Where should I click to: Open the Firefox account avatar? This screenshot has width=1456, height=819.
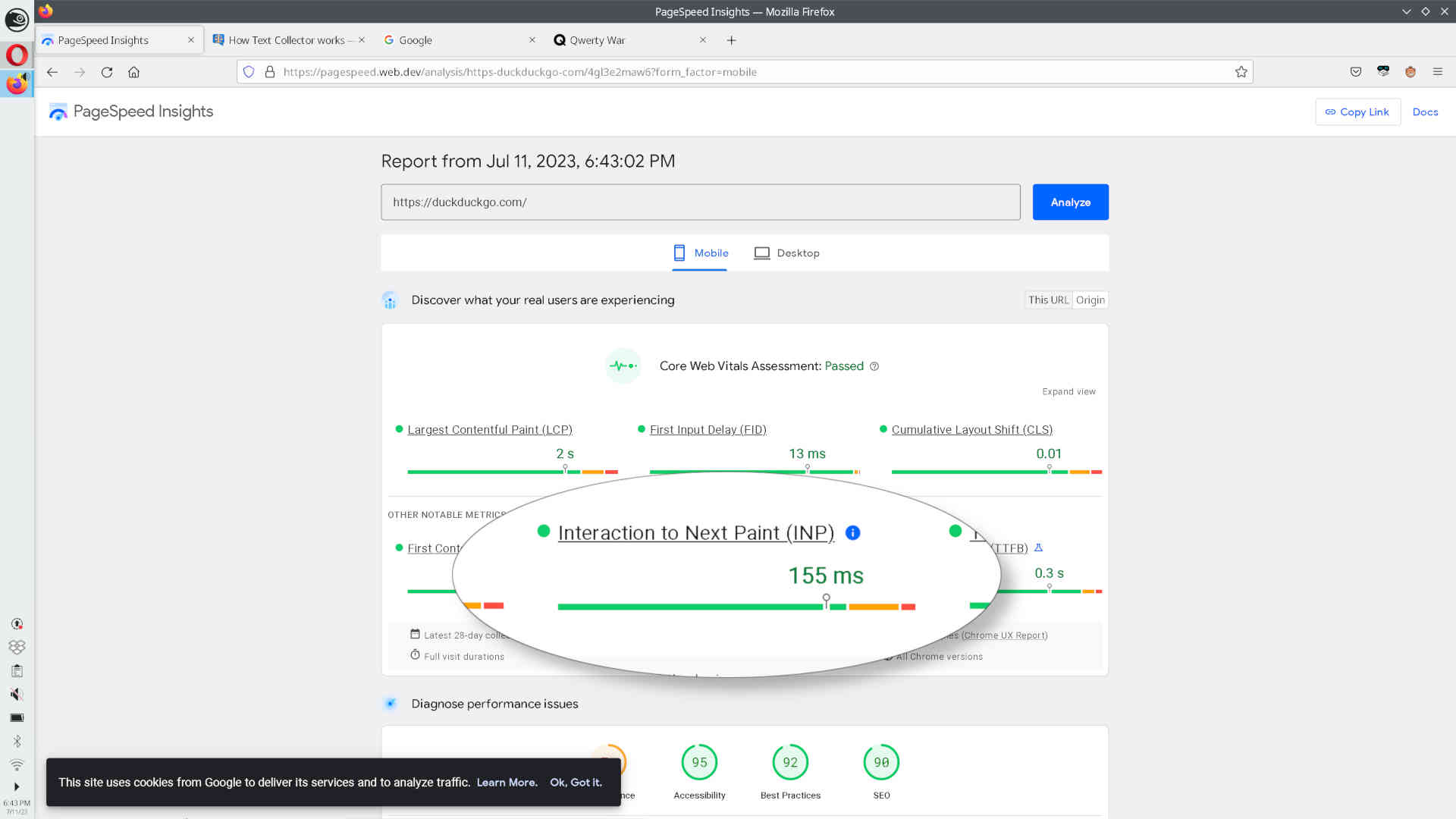1410,72
